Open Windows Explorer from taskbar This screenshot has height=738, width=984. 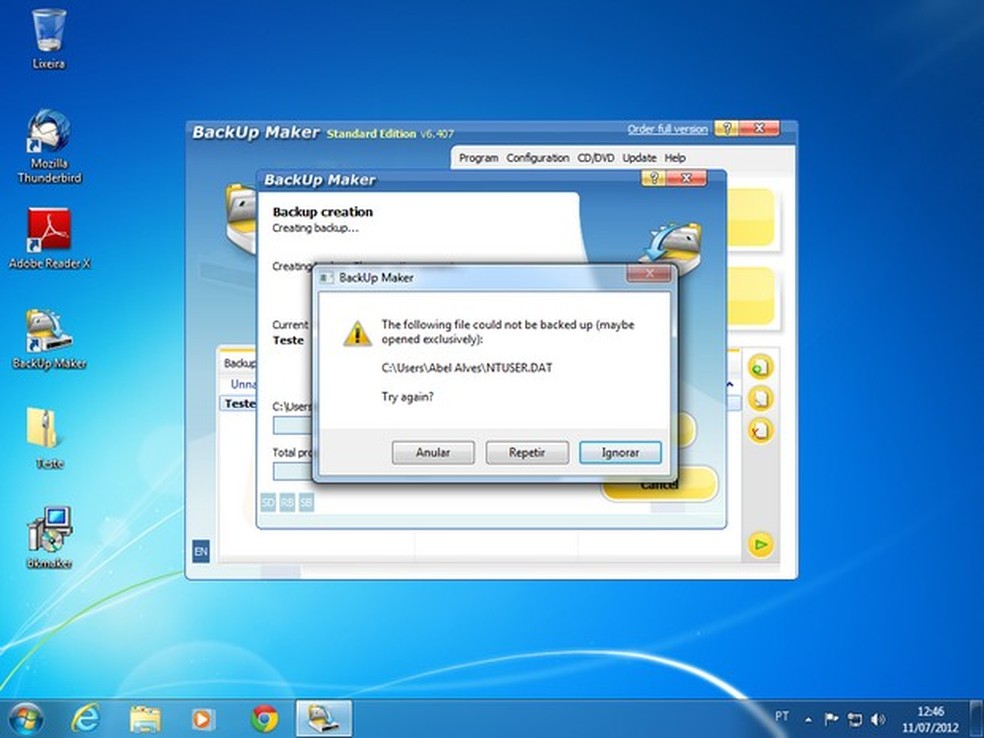pyautogui.click(x=145, y=719)
